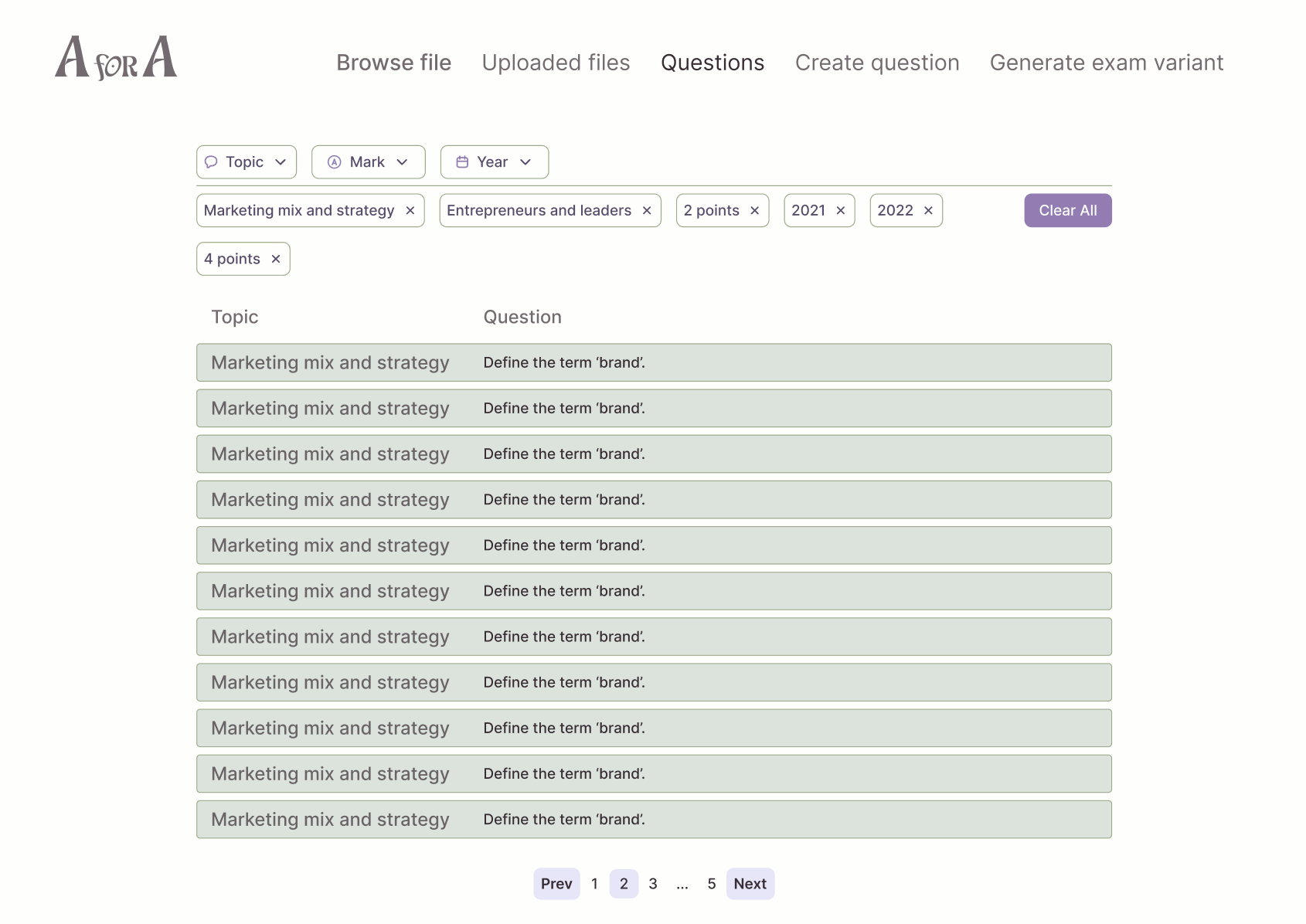The width and height of the screenshot is (1306, 924).
Task: Expand the Mark filter dropdown
Action: tap(369, 162)
